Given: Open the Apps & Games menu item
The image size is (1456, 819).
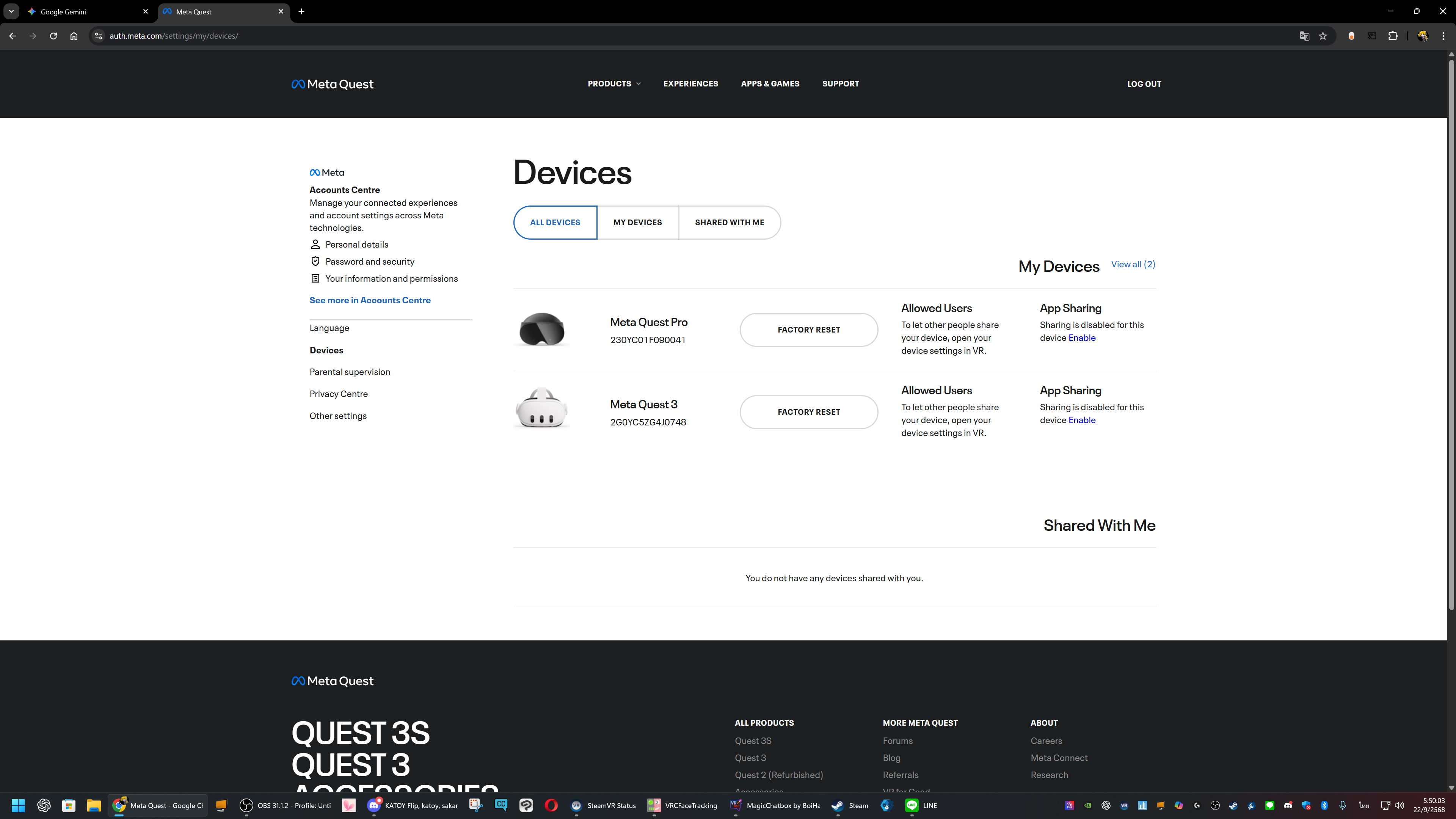Looking at the screenshot, I should (x=770, y=84).
